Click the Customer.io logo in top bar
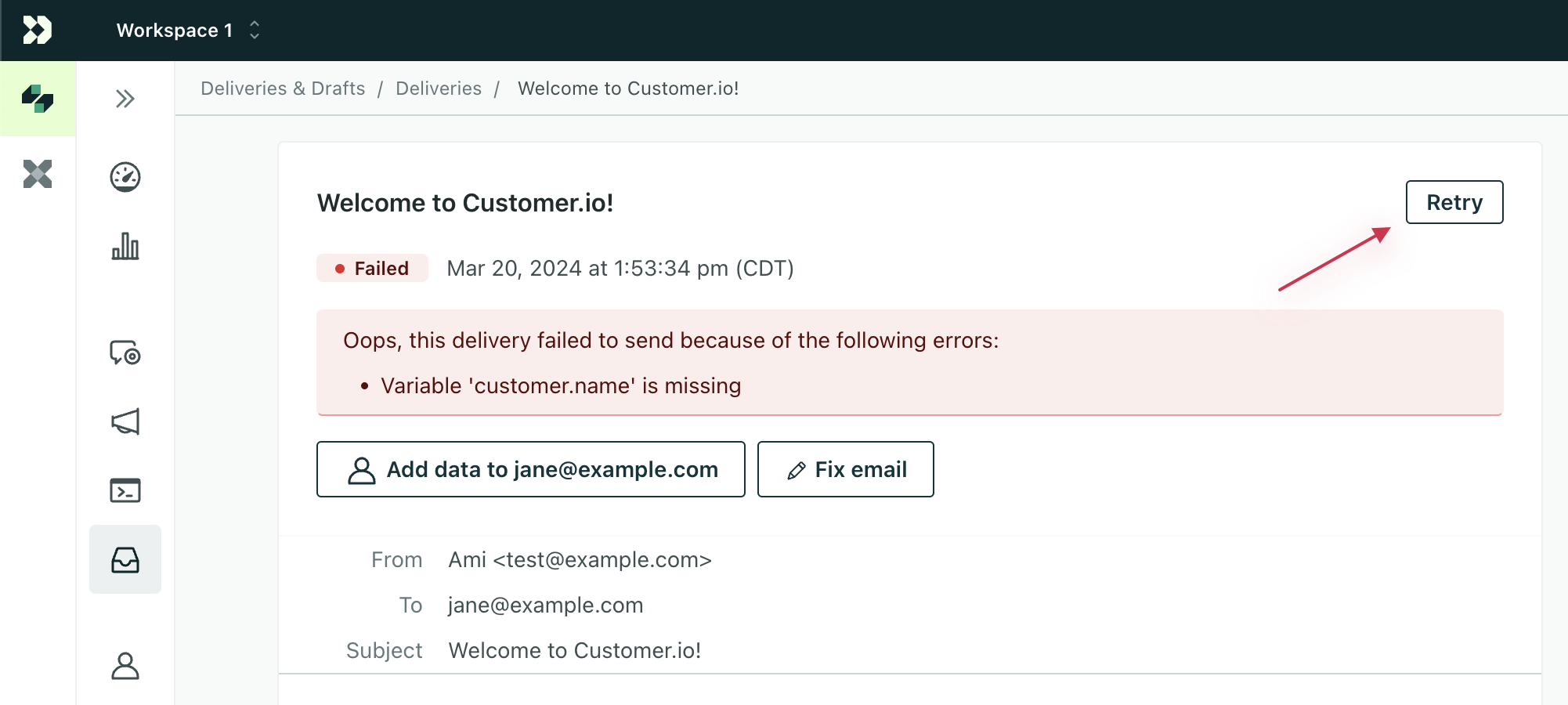The height and width of the screenshot is (705, 1568). pyautogui.click(x=37, y=30)
